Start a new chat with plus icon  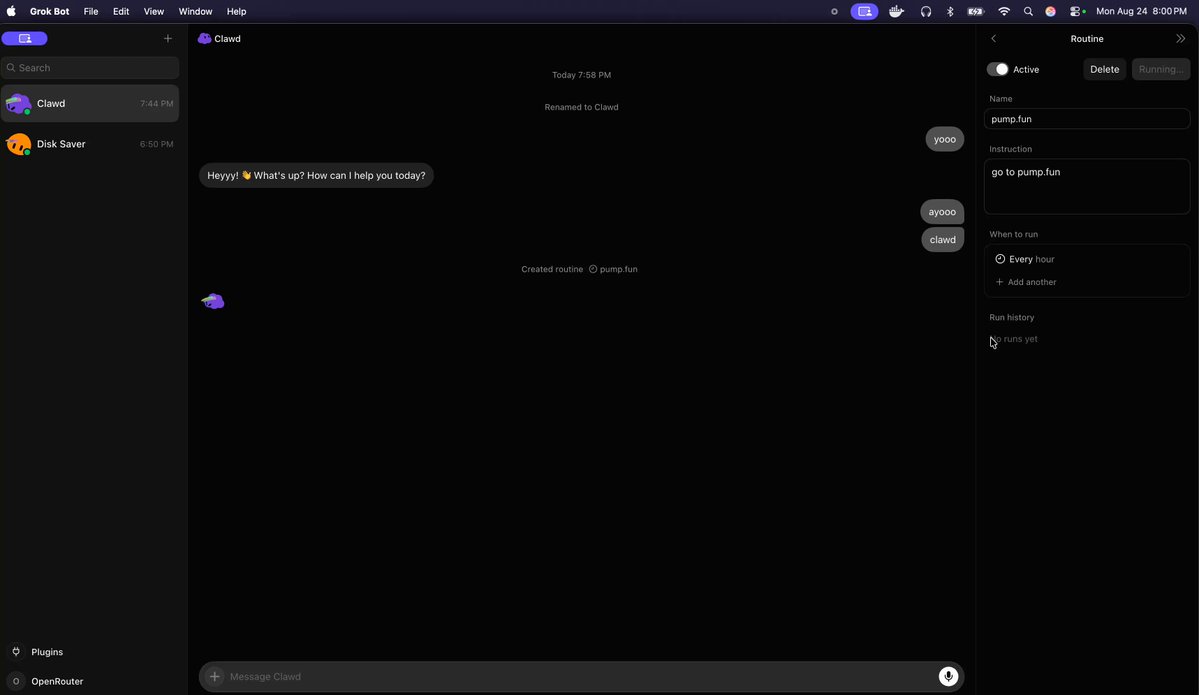tap(167, 38)
